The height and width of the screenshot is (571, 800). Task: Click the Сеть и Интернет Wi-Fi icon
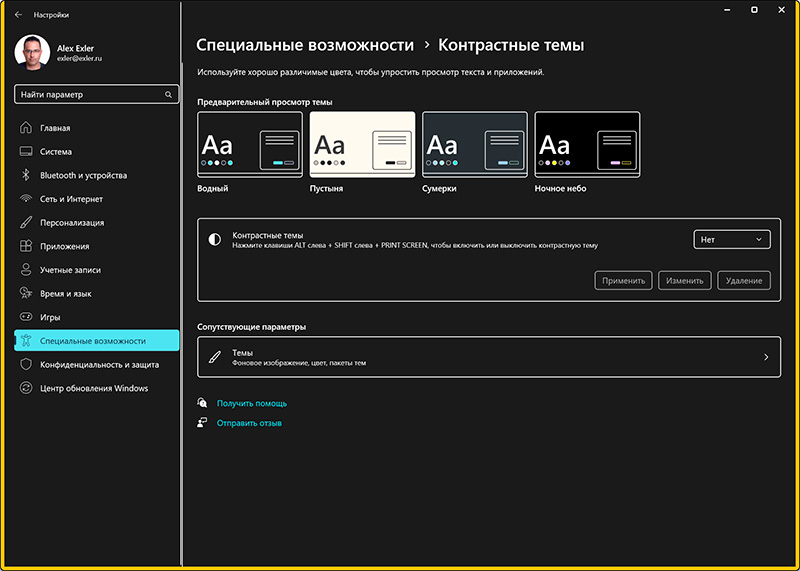[x=26, y=199]
